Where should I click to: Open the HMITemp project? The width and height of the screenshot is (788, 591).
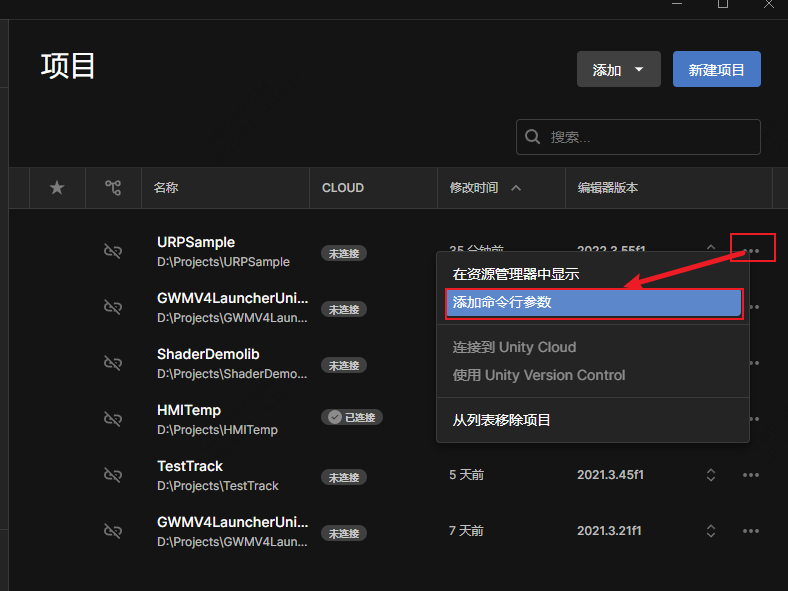tap(189, 410)
